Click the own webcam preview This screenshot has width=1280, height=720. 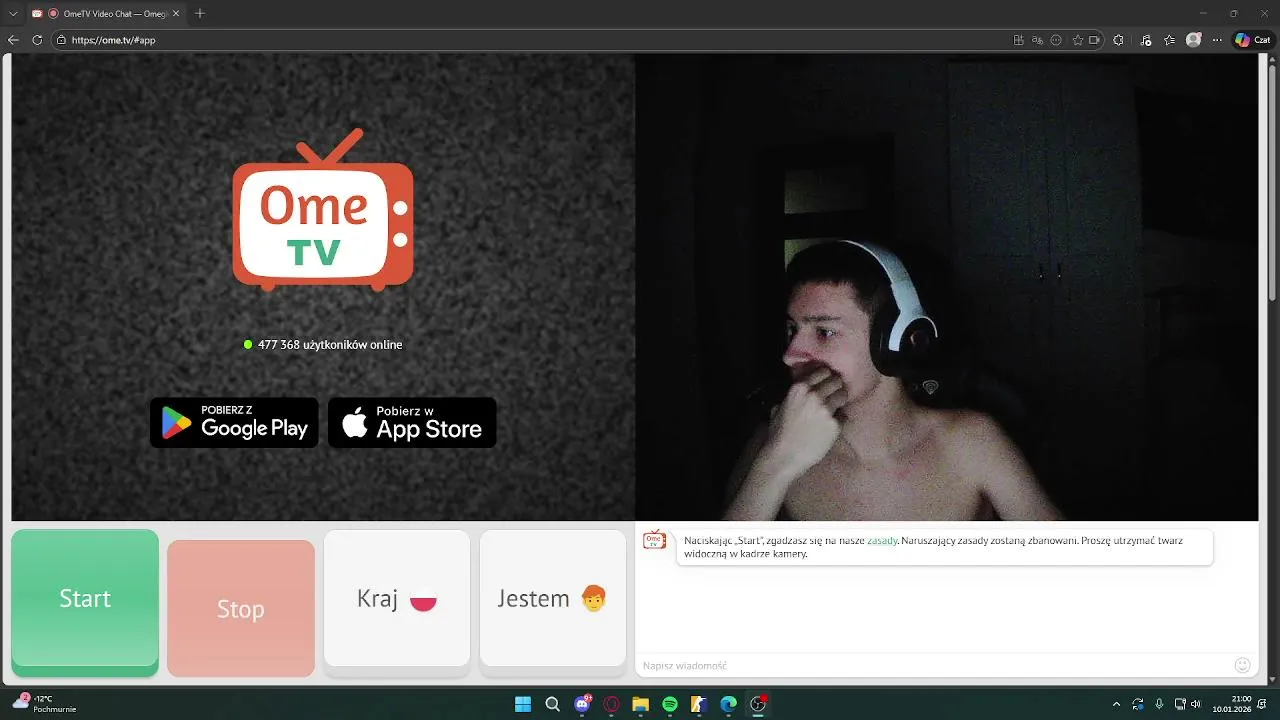[946, 287]
